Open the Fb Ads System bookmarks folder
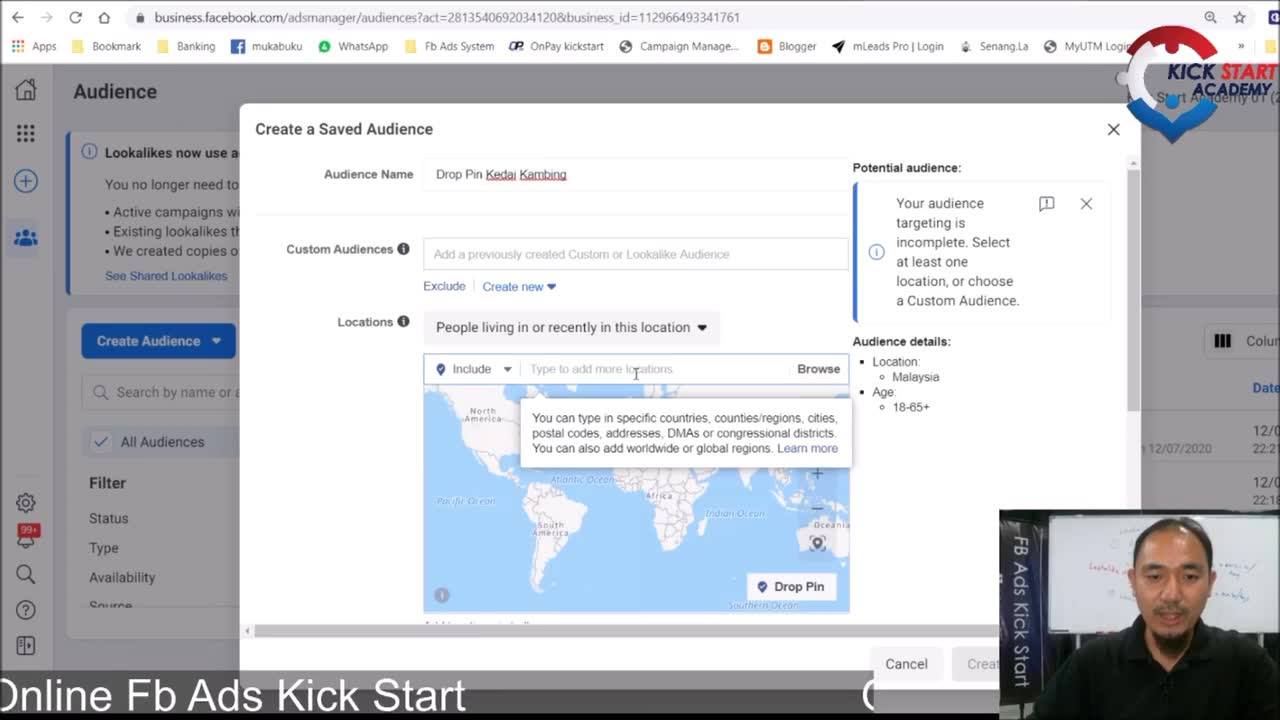Image resolution: width=1280 pixels, height=720 pixels. click(x=449, y=46)
